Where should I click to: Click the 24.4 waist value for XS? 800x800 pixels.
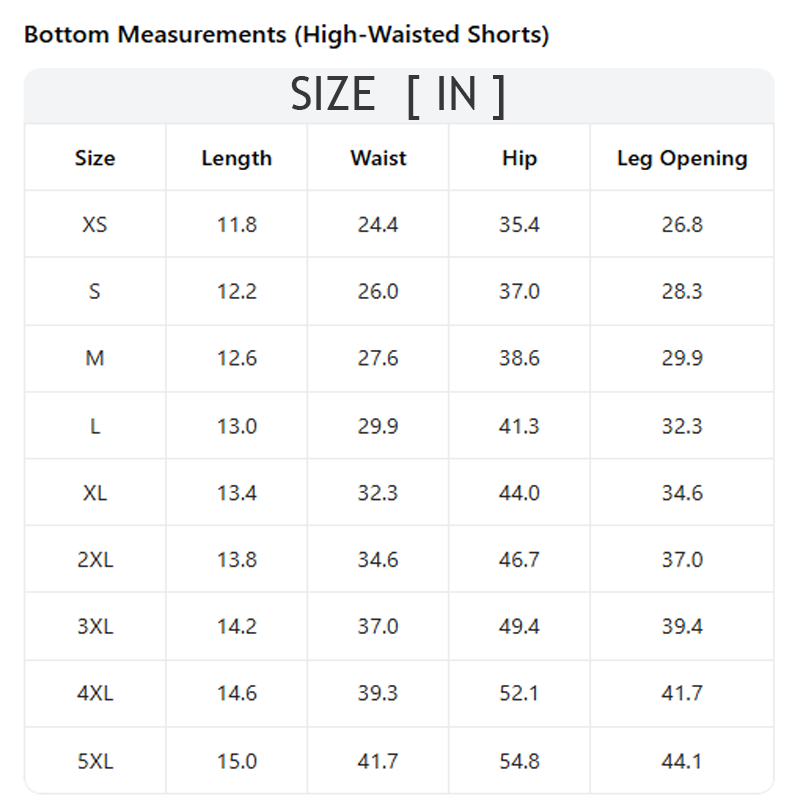(x=378, y=224)
